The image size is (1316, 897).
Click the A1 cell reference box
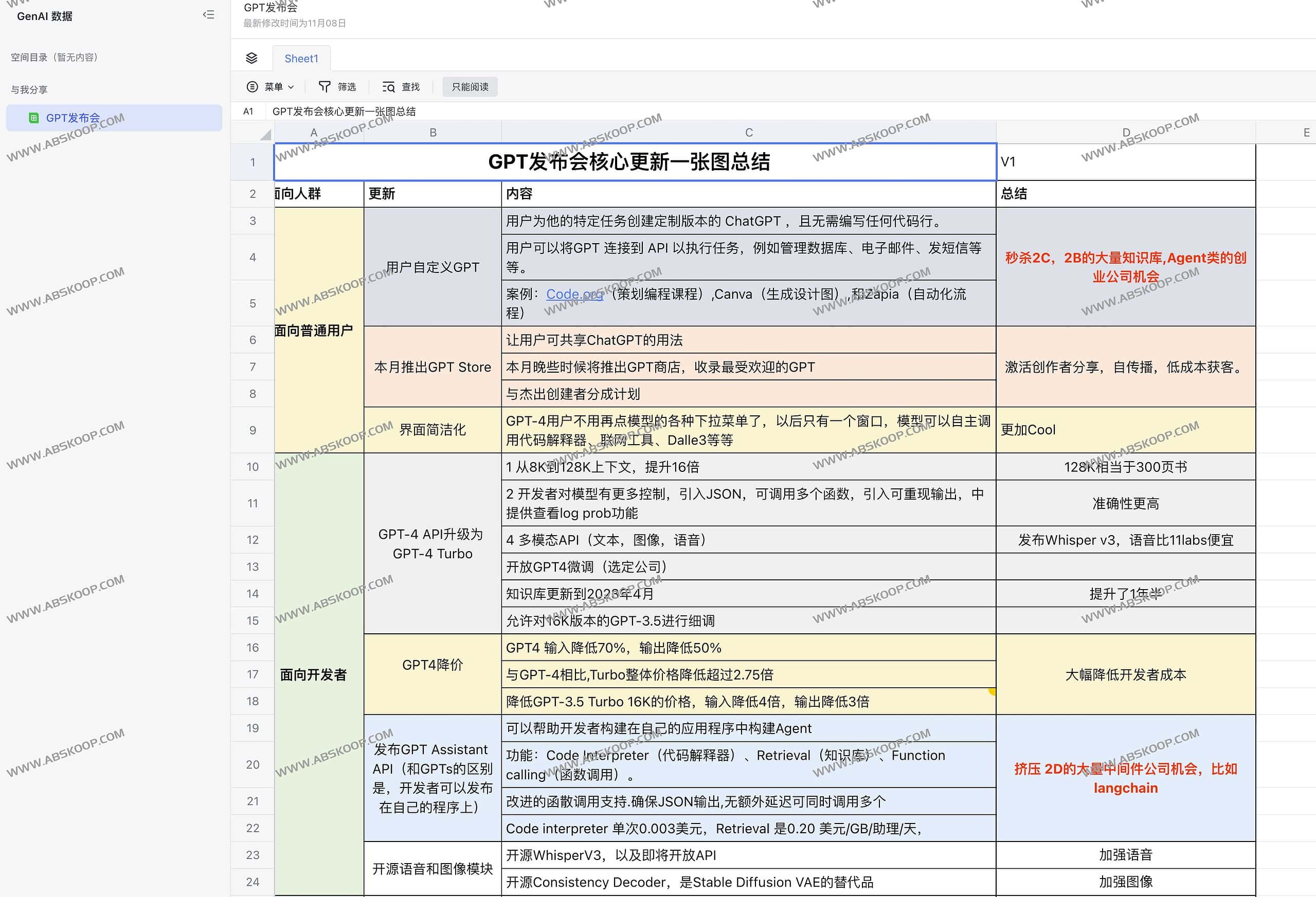coord(248,111)
